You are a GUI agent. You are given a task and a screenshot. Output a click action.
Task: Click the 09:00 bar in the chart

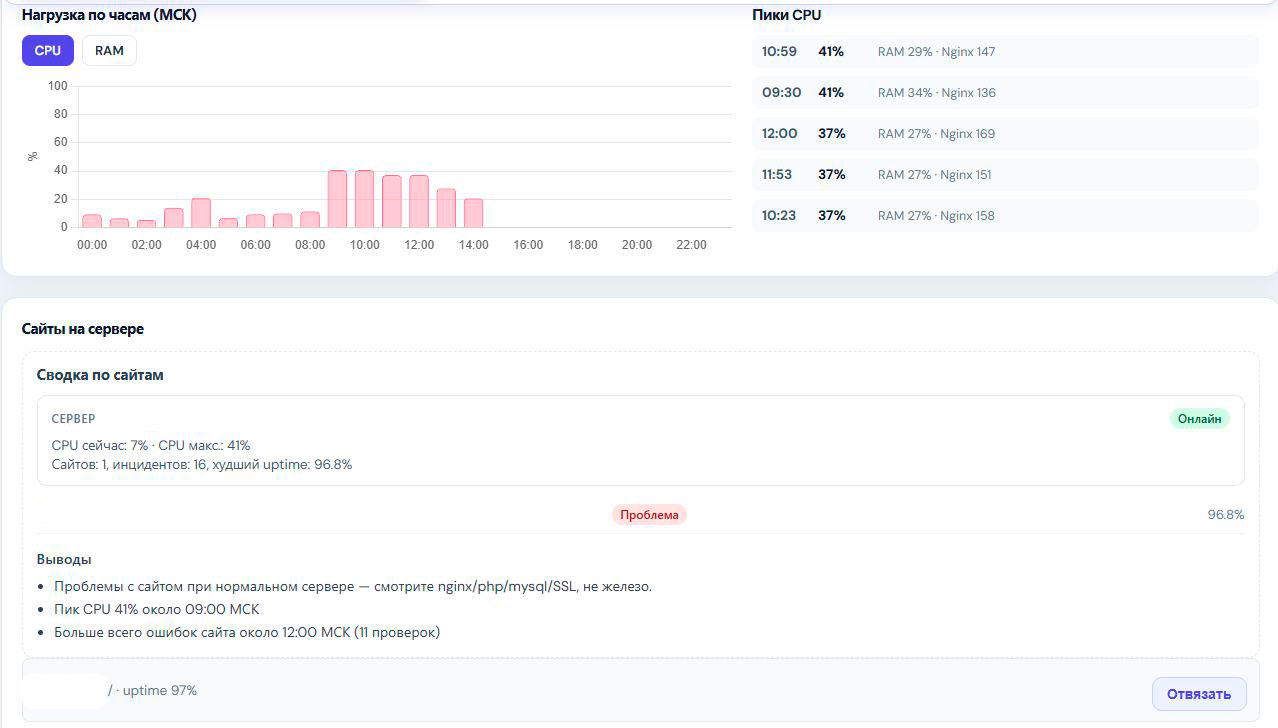338,199
